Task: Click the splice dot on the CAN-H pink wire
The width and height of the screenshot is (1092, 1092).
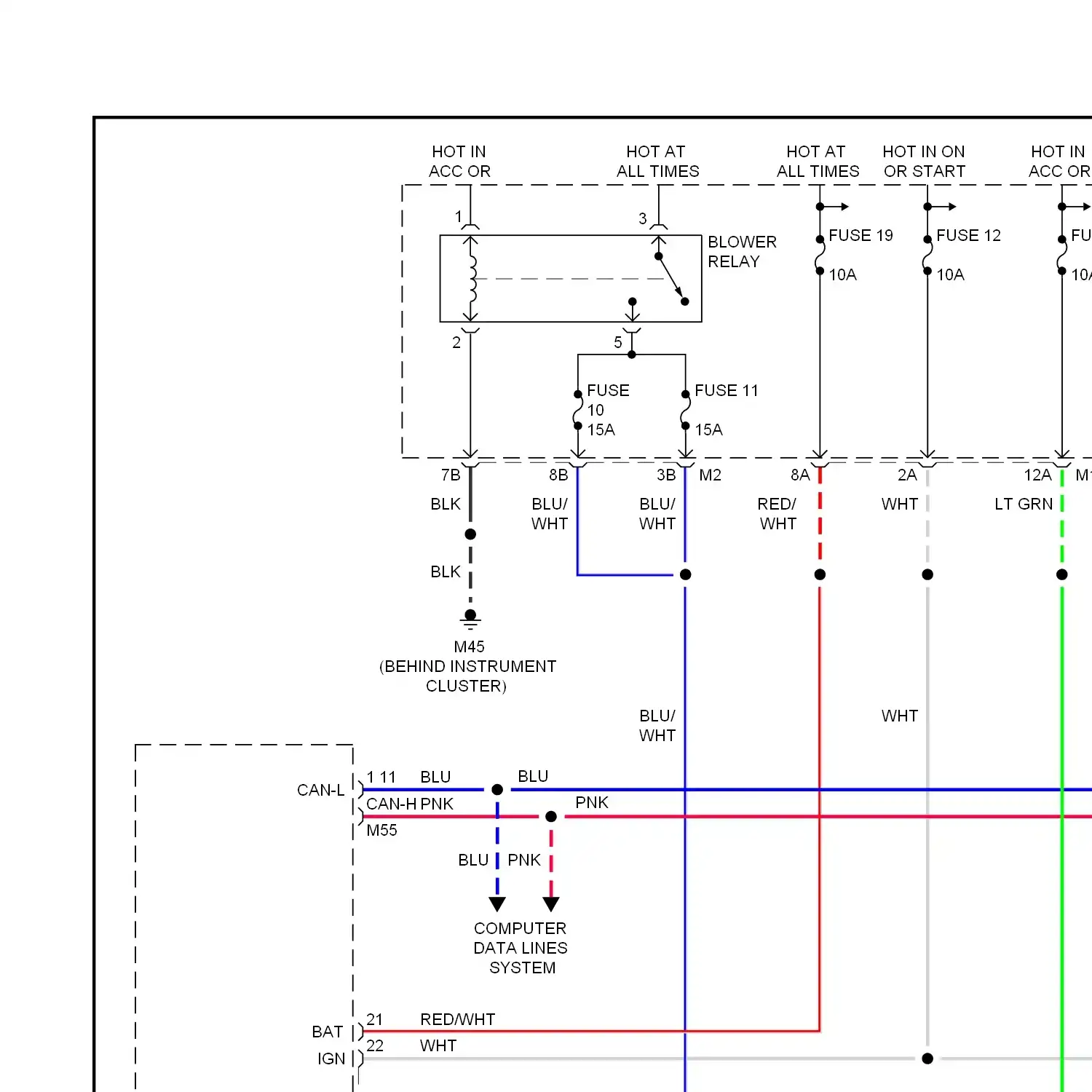Action: [551, 817]
